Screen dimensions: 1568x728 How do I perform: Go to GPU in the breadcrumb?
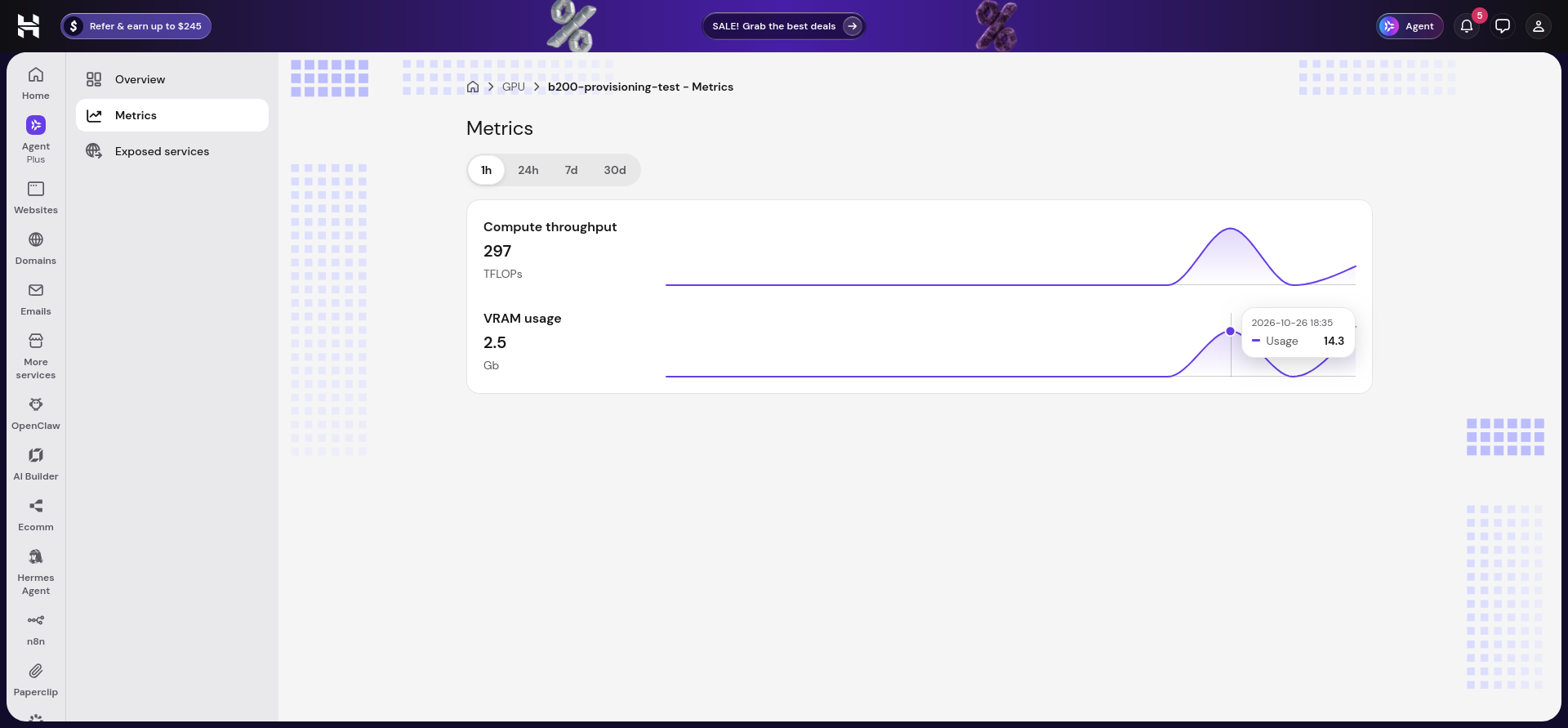pyautogui.click(x=514, y=87)
